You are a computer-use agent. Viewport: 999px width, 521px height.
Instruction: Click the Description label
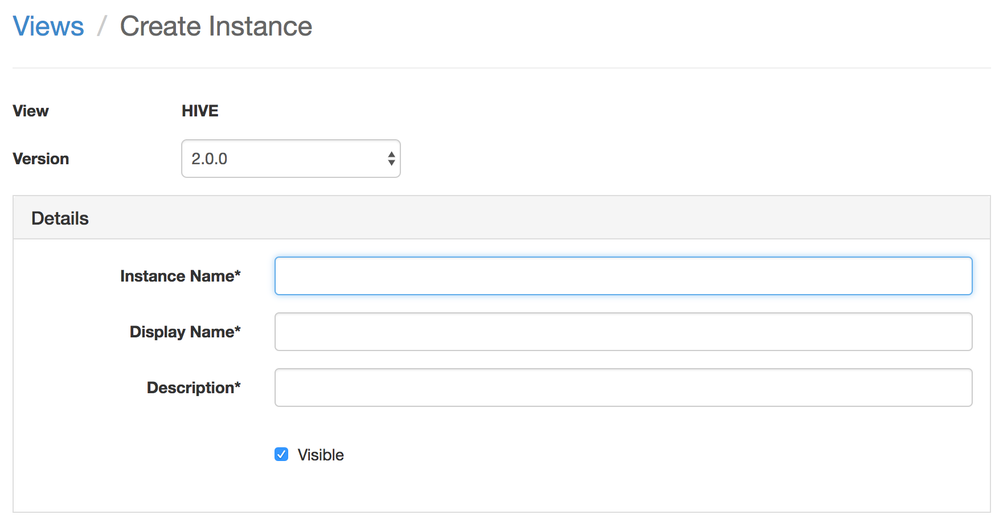pos(190,388)
